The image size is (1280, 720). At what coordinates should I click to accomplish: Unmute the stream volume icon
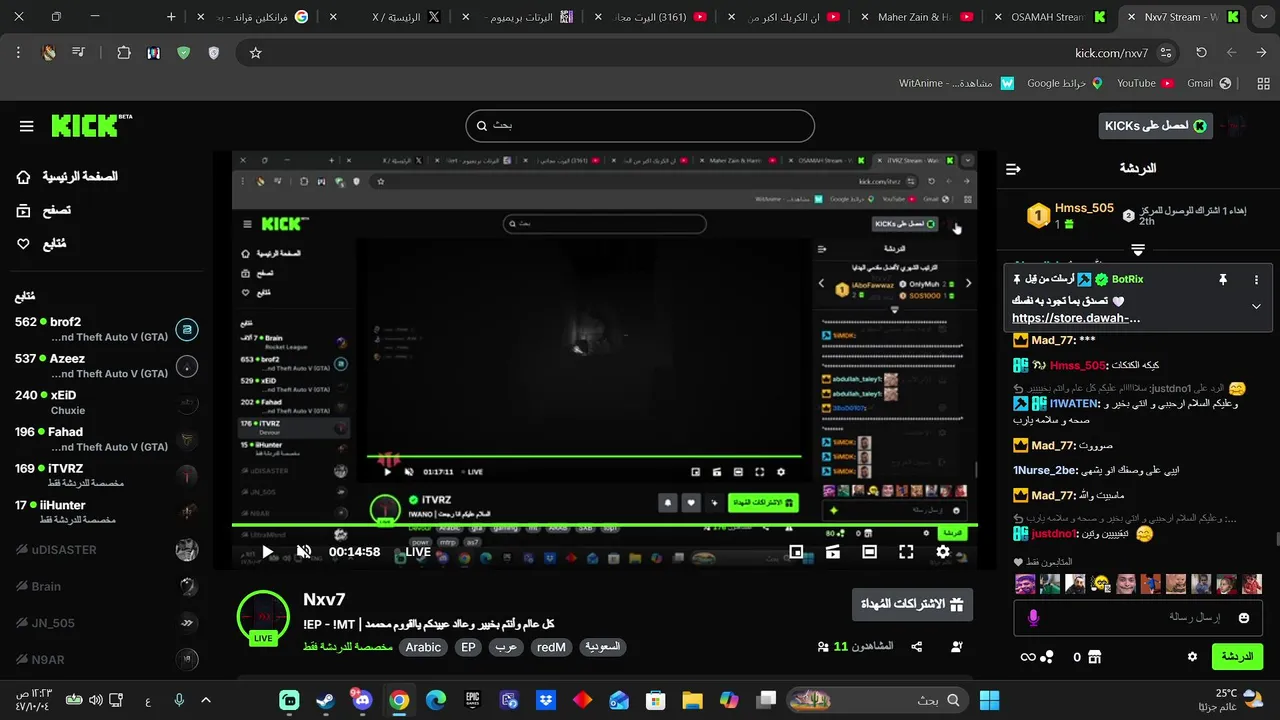[x=304, y=551]
